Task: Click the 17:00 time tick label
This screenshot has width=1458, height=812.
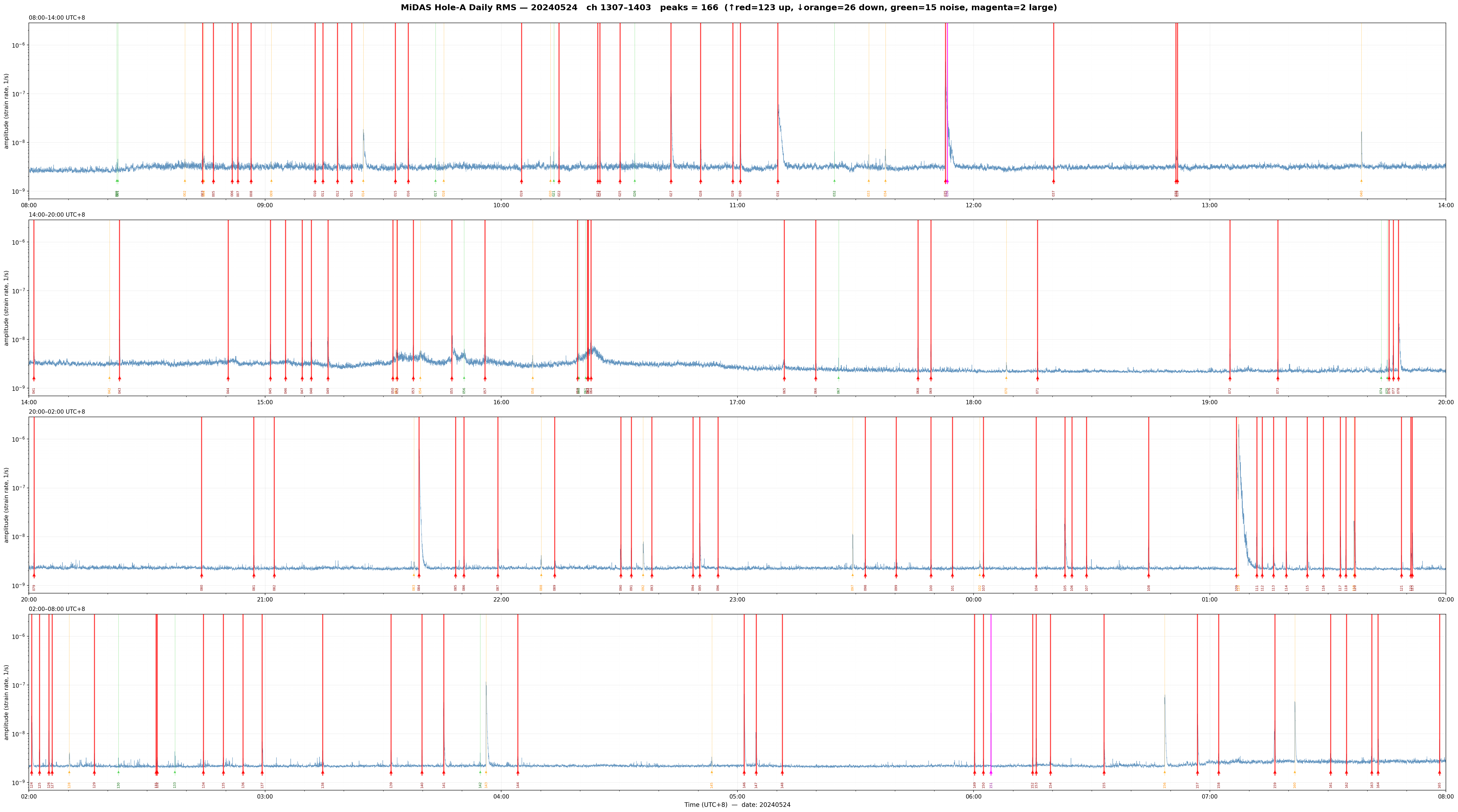Action: 737,402
